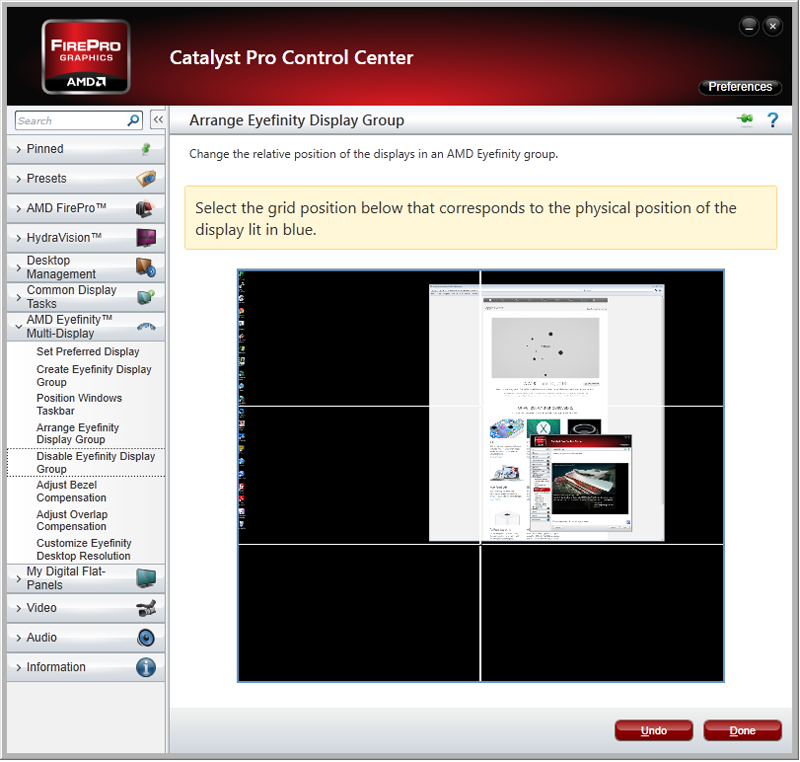Open Adjust Overlap Compensation page
The height and width of the screenshot is (762, 800).
pos(72,520)
